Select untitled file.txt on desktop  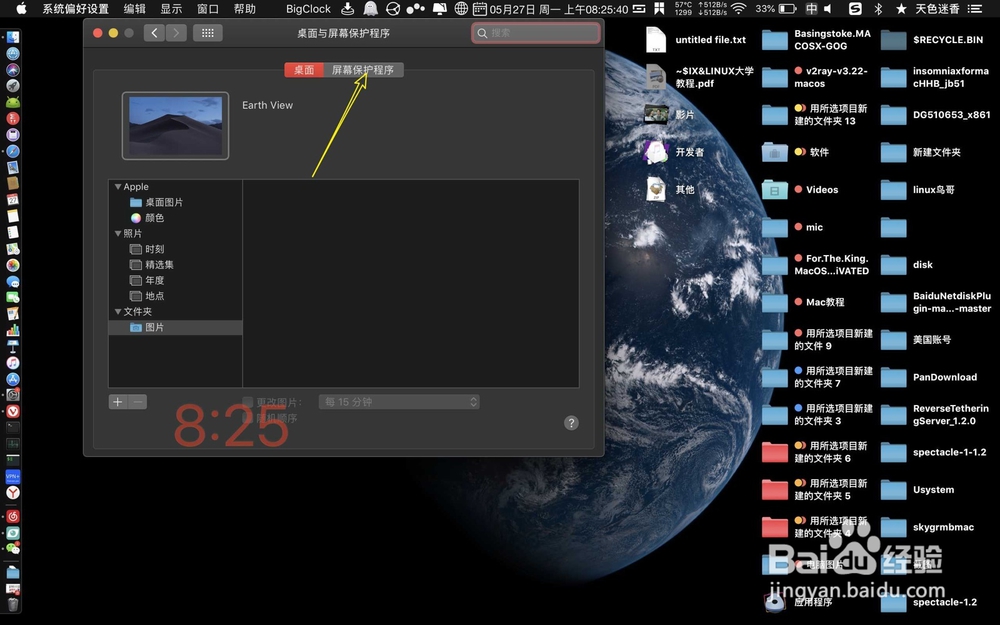pyautogui.click(x=695, y=40)
